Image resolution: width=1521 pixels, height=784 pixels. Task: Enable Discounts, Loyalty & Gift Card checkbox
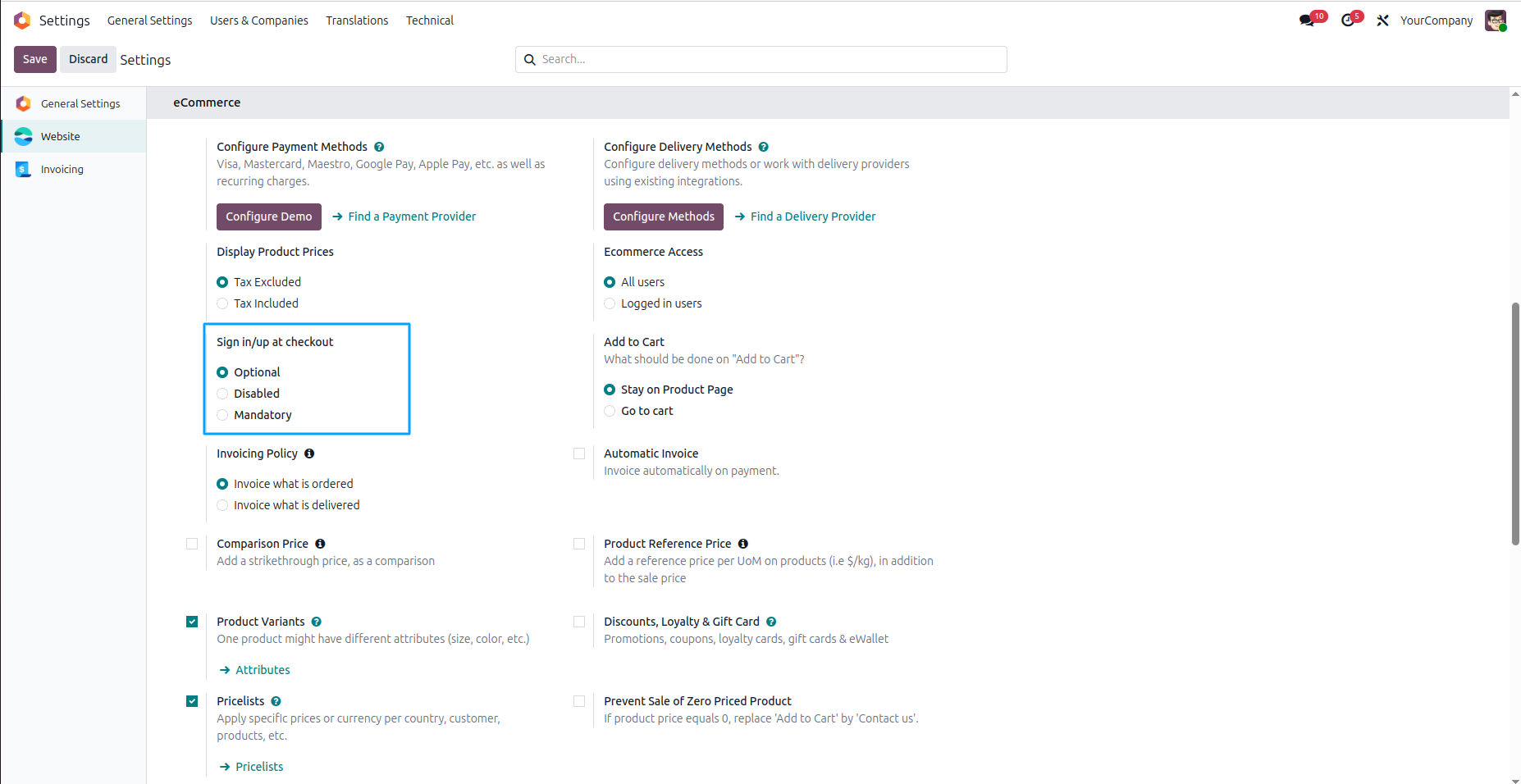(579, 622)
